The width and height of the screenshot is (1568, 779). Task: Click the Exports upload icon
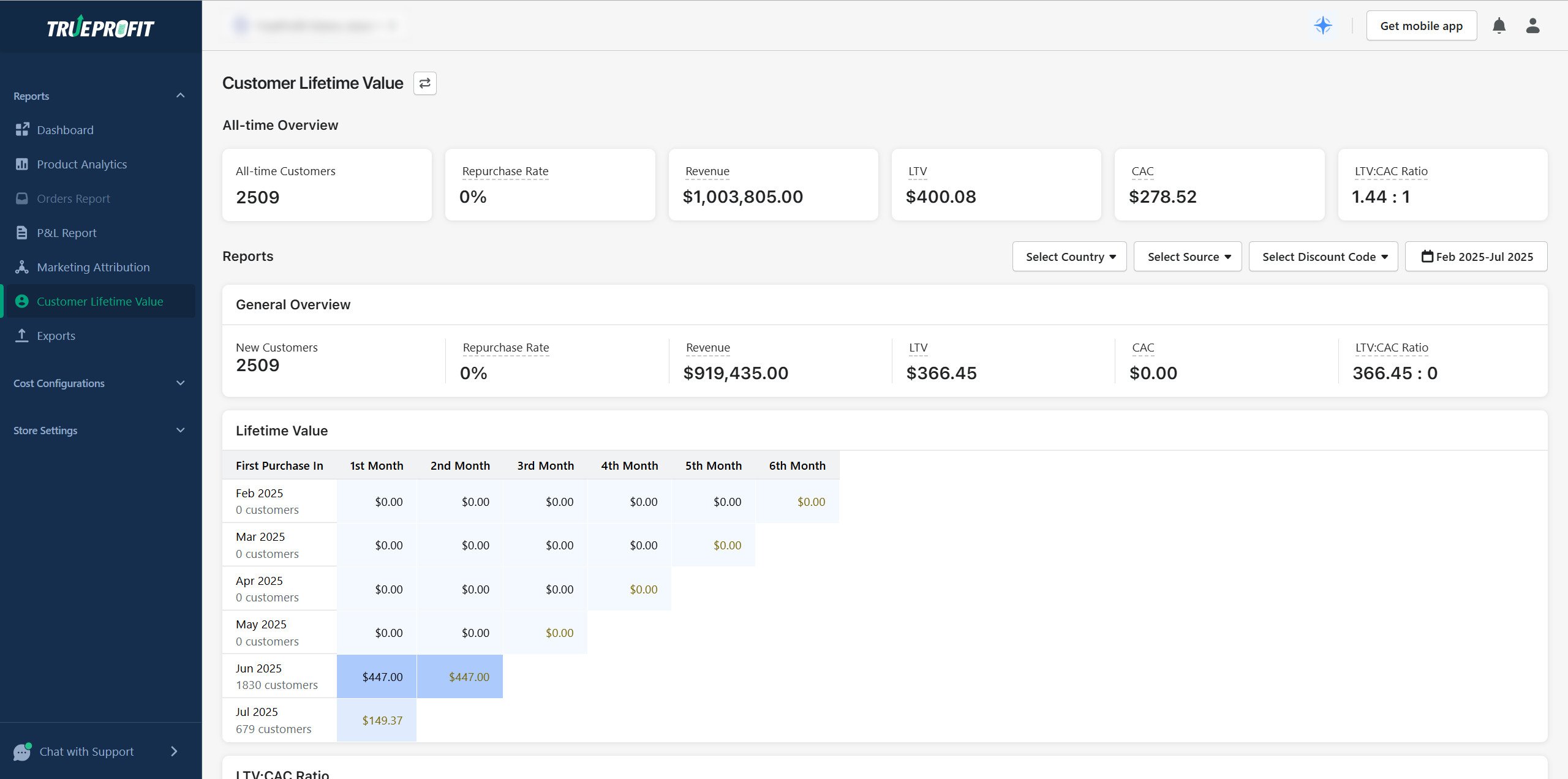(x=22, y=335)
